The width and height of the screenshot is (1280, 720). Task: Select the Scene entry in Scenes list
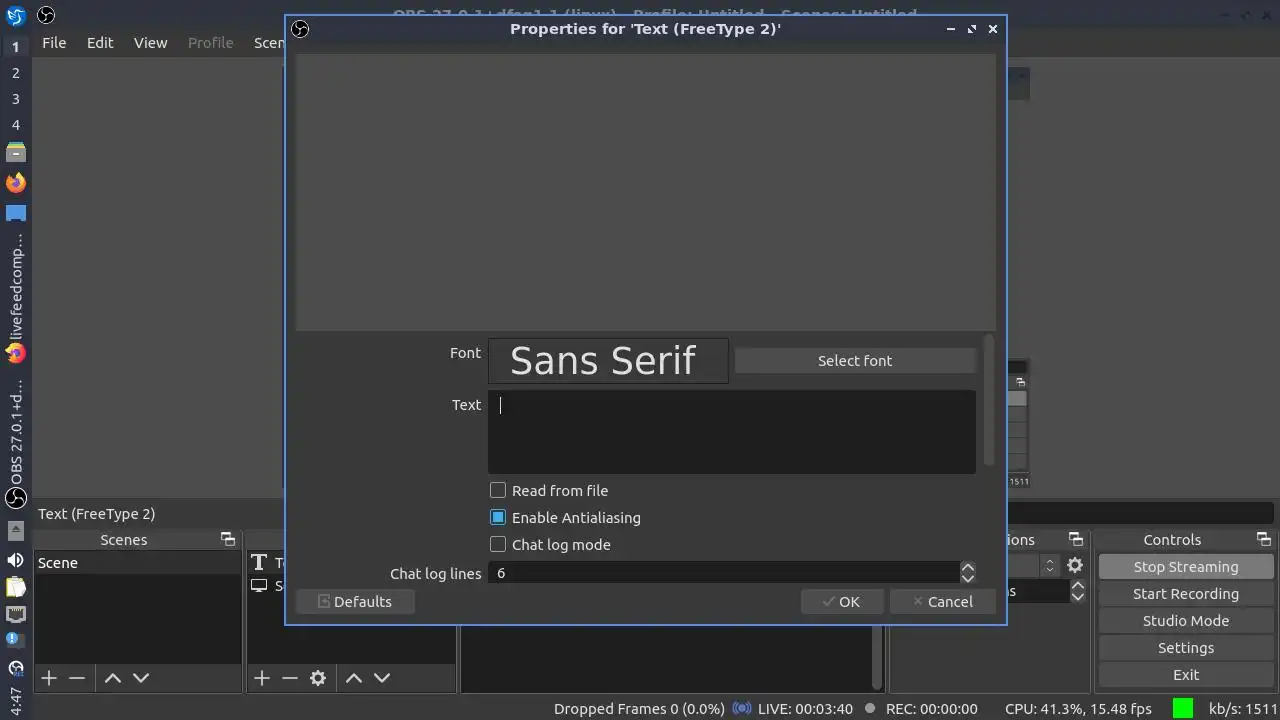pos(137,563)
